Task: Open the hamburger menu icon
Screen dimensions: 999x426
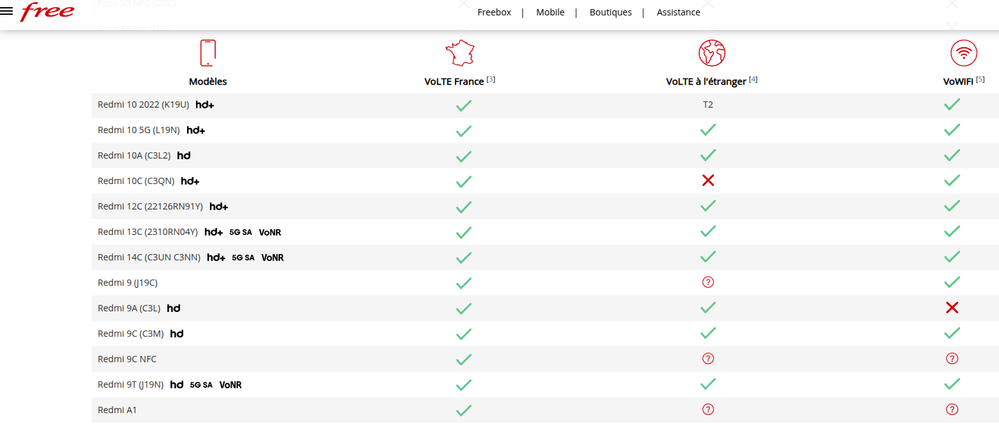Action: 7,11
